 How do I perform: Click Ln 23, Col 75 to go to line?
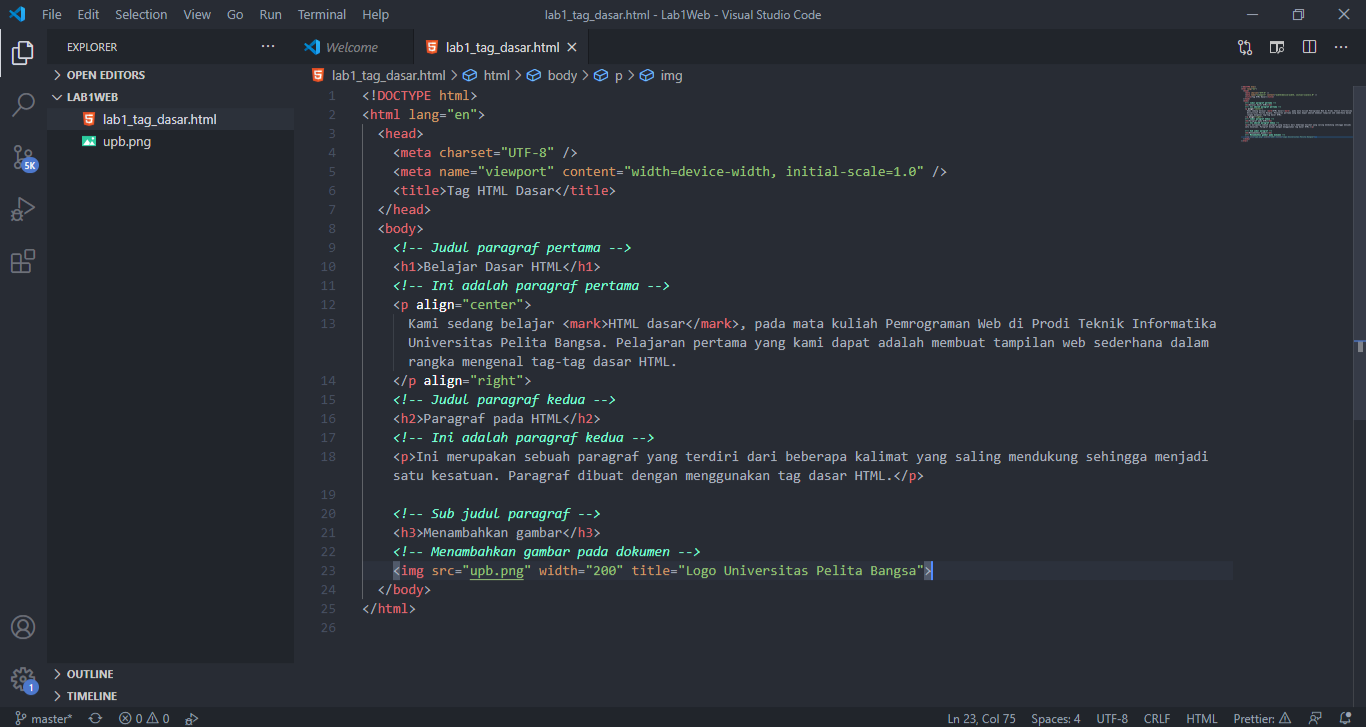[981, 718]
